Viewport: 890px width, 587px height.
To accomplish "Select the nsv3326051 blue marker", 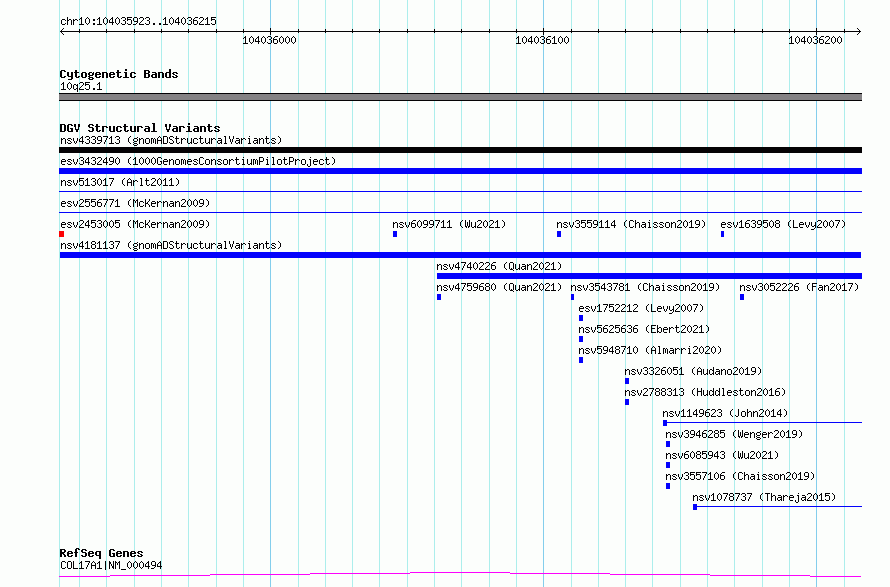I will tap(627, 381).
